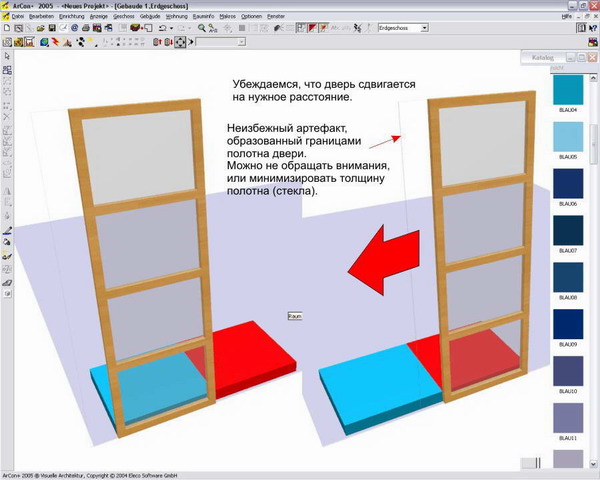Screen dimensions: 600x480
Task: Pick the BLAU09 dark blue swatch
Action: (x=568, y=324)
